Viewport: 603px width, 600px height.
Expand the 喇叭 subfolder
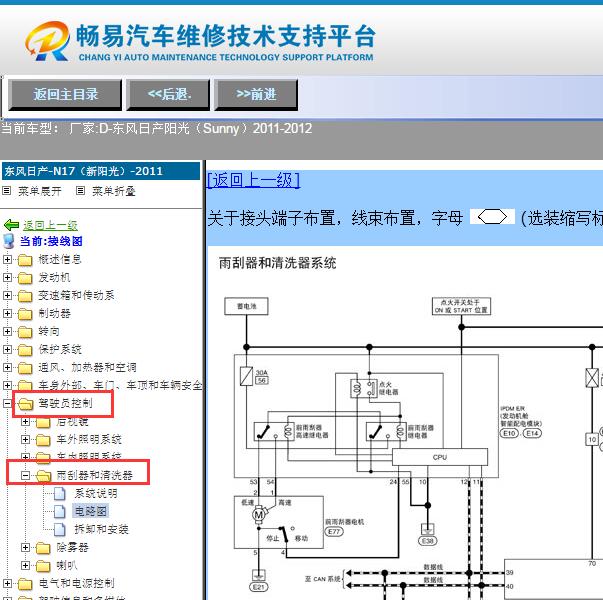point(25,565)
